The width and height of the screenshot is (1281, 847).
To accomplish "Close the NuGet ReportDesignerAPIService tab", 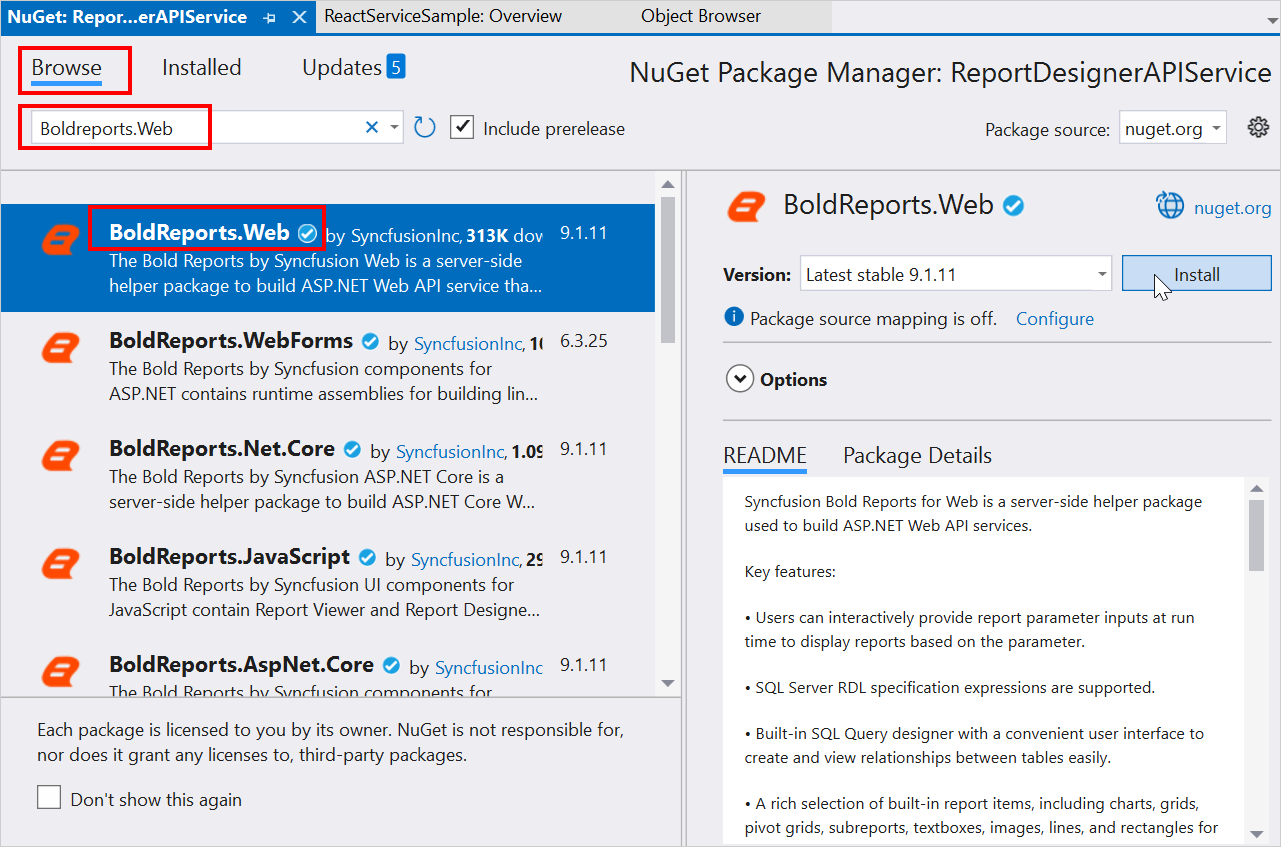I will (x=300, y=17).
